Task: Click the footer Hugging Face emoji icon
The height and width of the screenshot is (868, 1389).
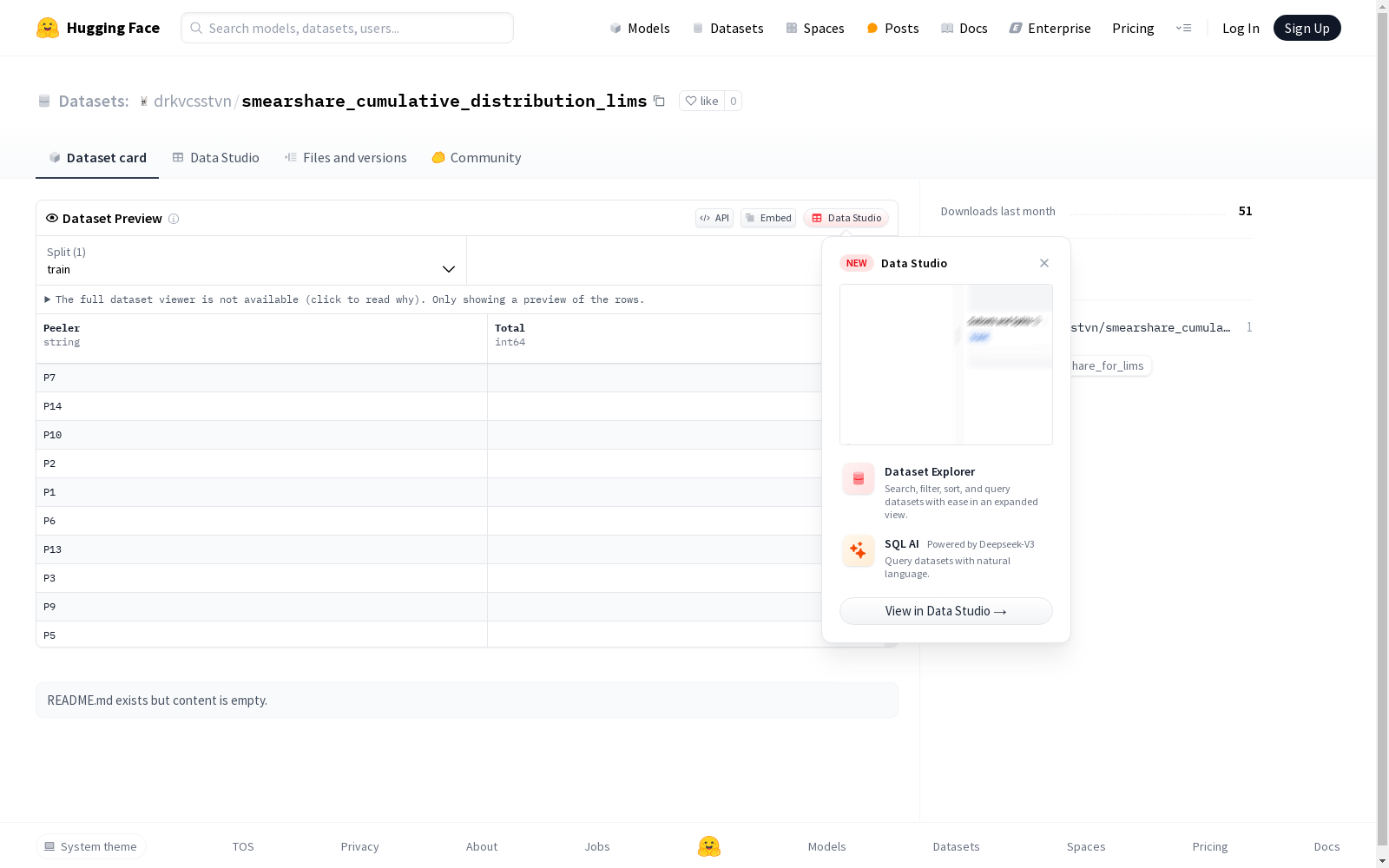Action: point(709,846)
